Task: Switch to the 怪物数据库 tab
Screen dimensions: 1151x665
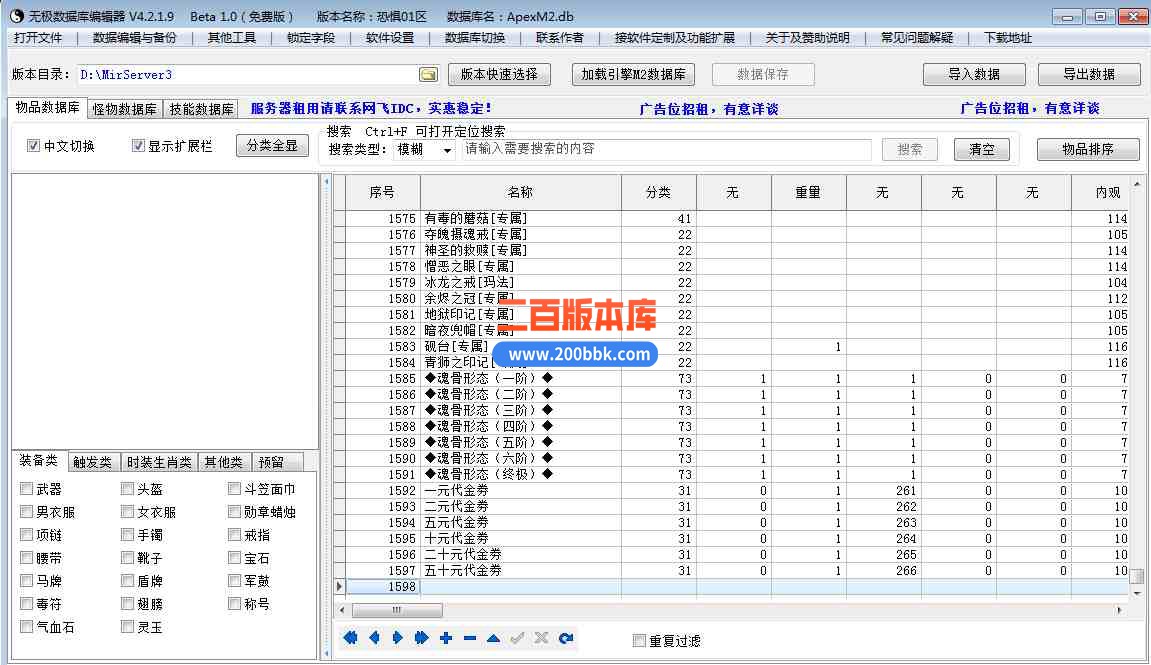Action: [x=125, y=109]
